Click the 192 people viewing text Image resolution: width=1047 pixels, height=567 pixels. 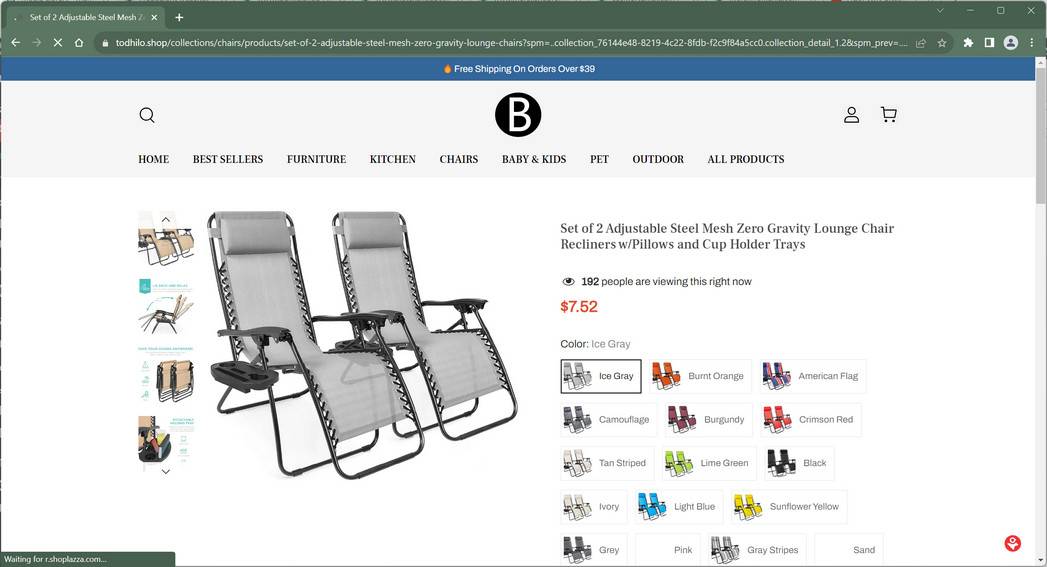tap(666, 282)
